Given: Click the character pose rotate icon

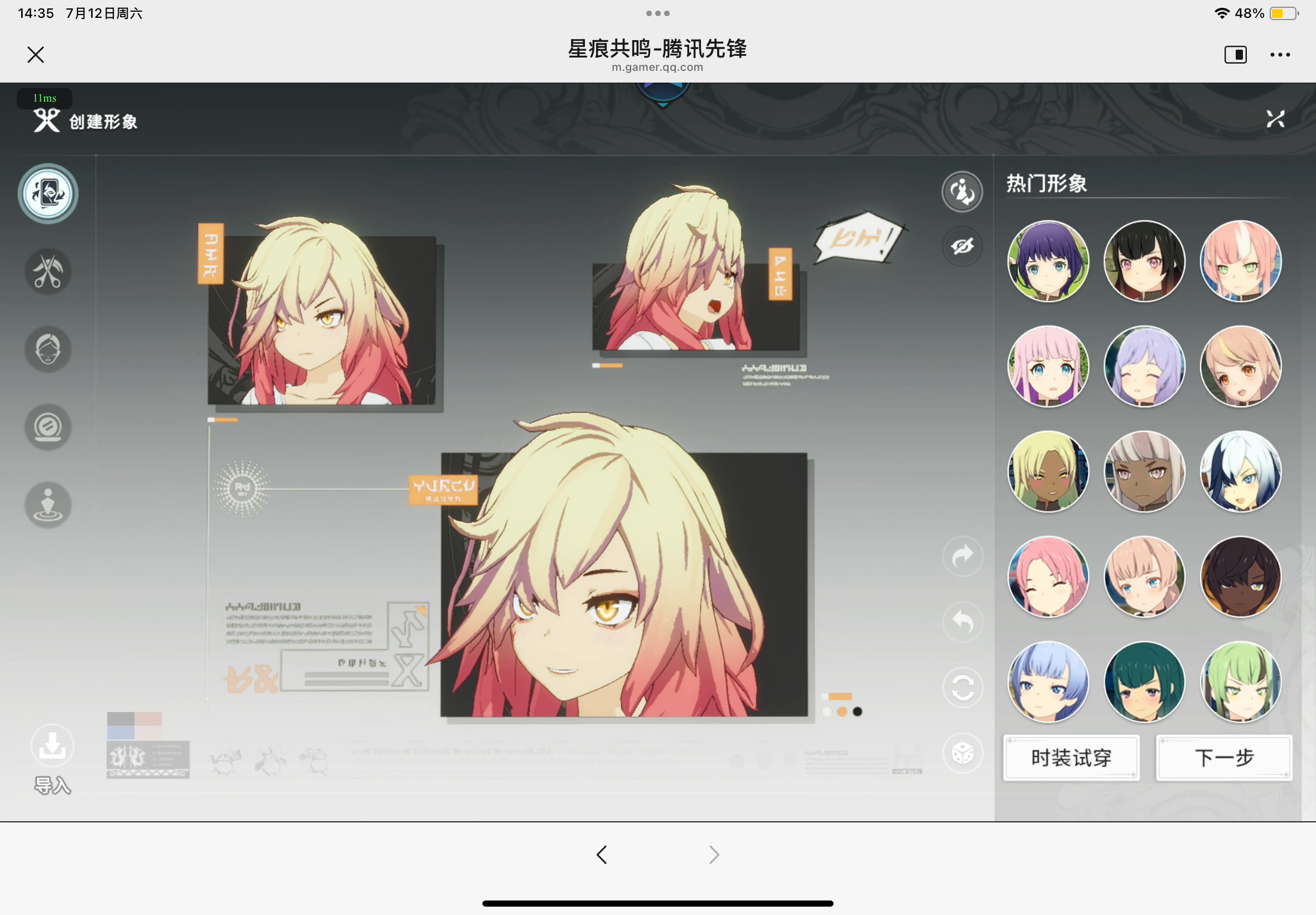Looking at the screenshot, I should point(962,191).
